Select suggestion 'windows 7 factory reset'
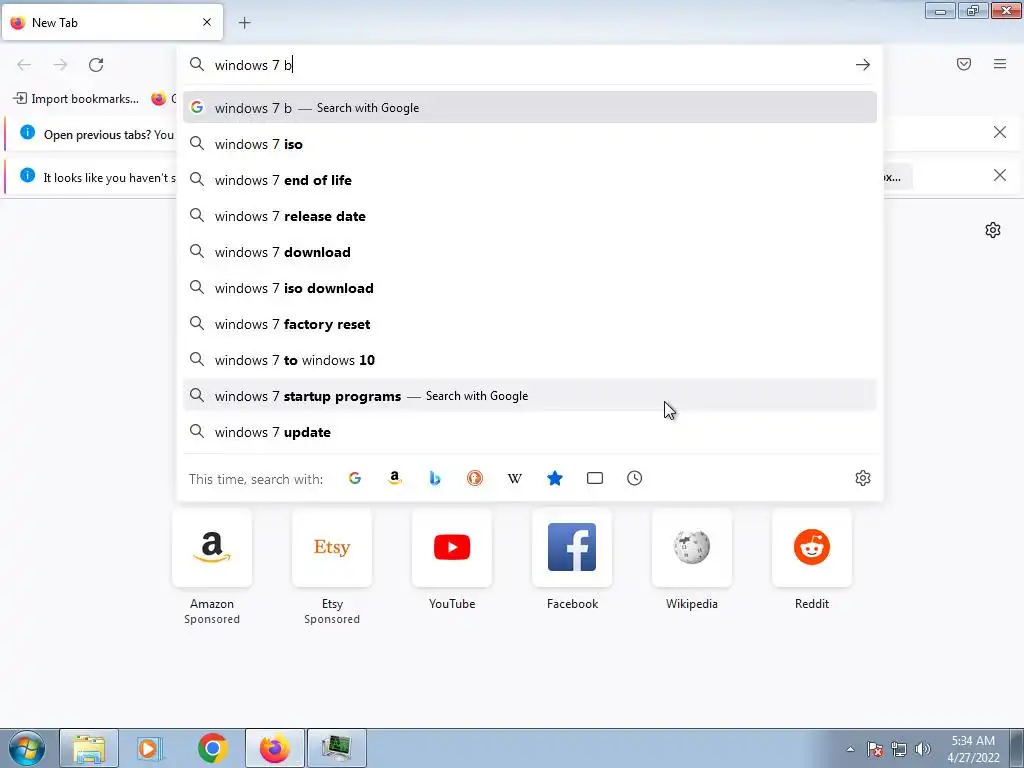Image resolution: width=1024 pixels, height=768 pixels. (x=530, y=324)
